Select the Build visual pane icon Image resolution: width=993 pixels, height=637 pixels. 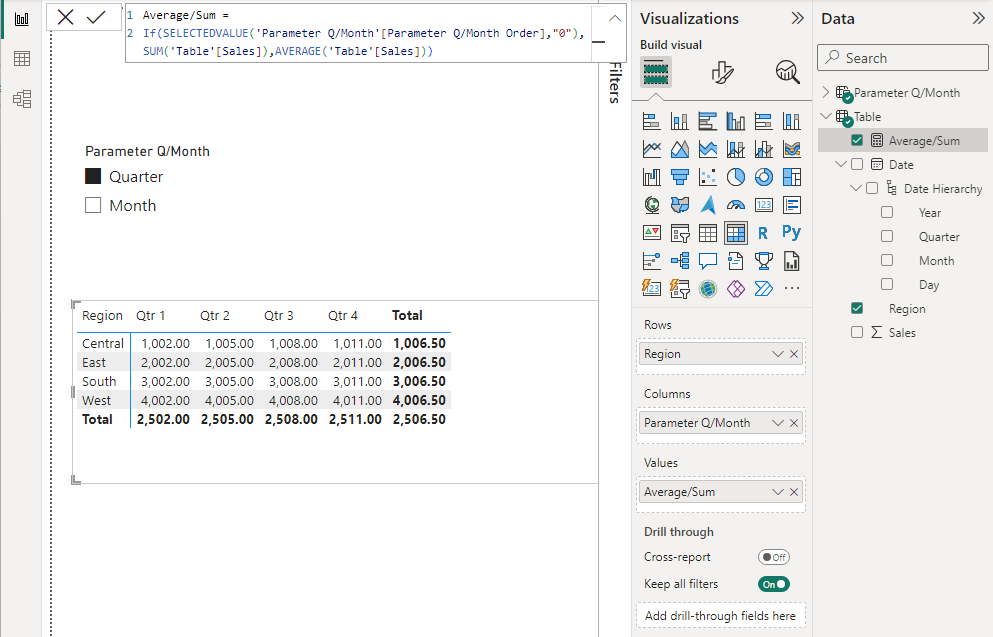pos(655,72)
